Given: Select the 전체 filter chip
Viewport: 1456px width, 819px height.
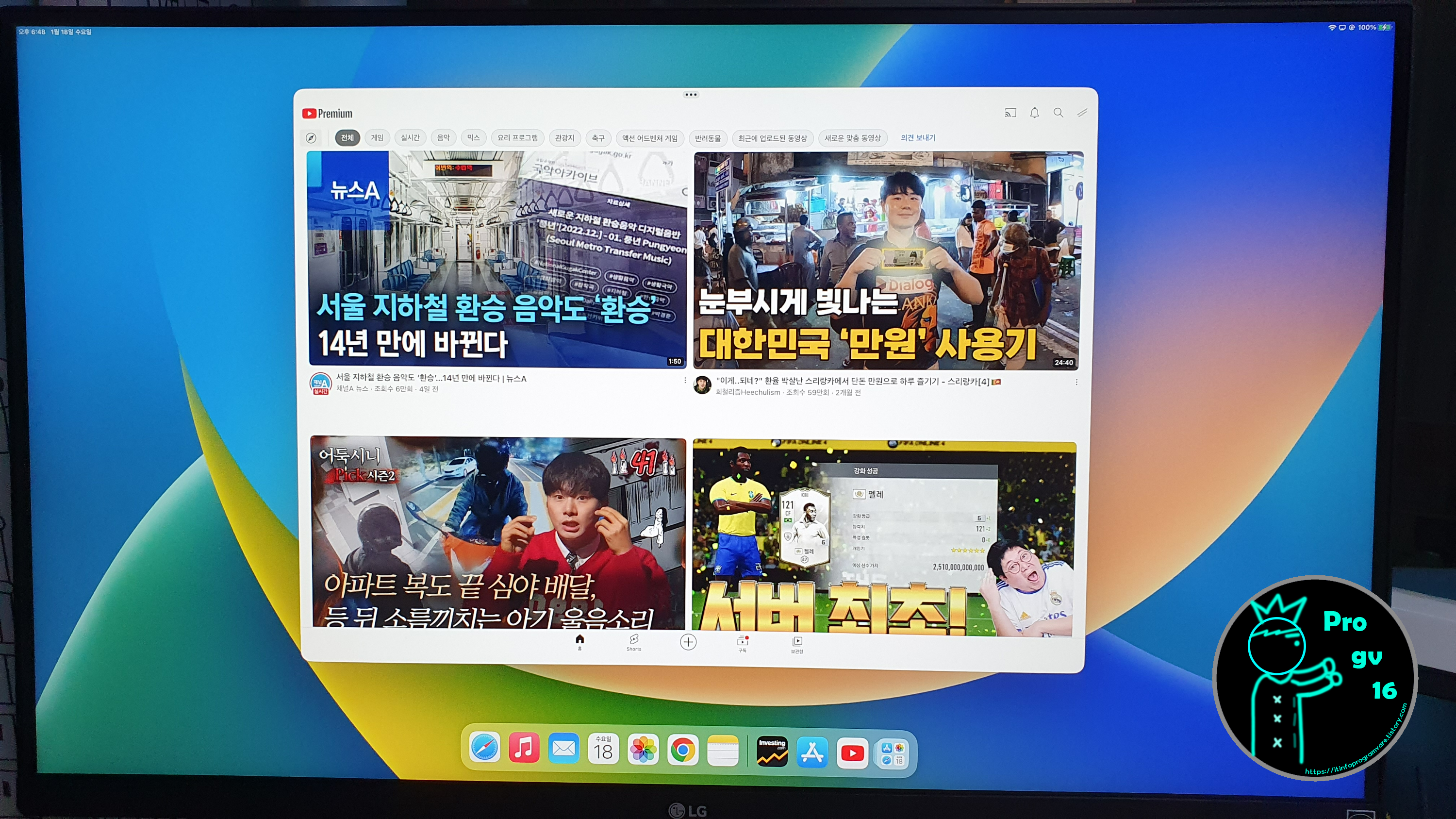Looking at the screenshot, I should [347, 138].
